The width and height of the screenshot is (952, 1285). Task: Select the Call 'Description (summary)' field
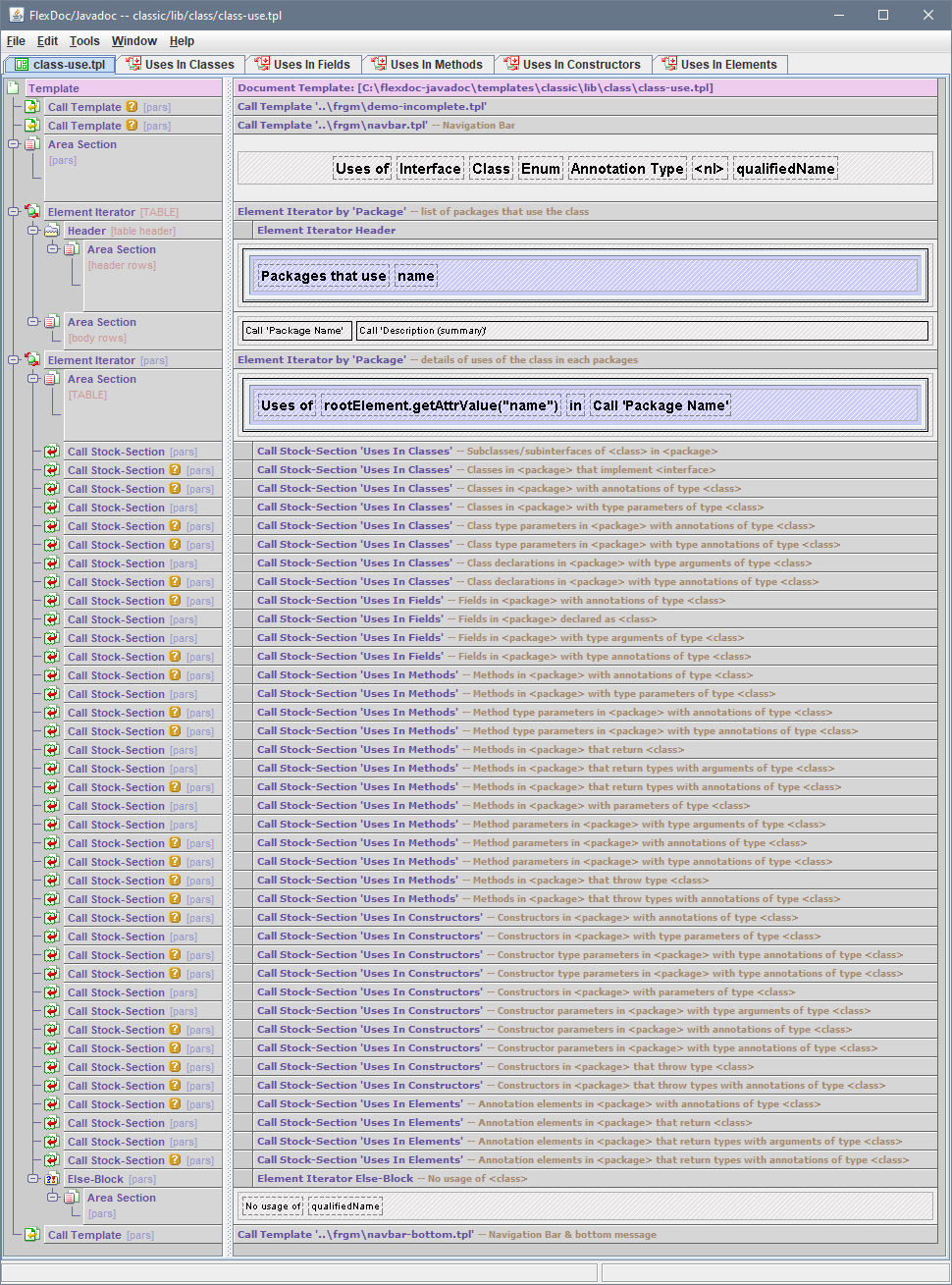641,331
